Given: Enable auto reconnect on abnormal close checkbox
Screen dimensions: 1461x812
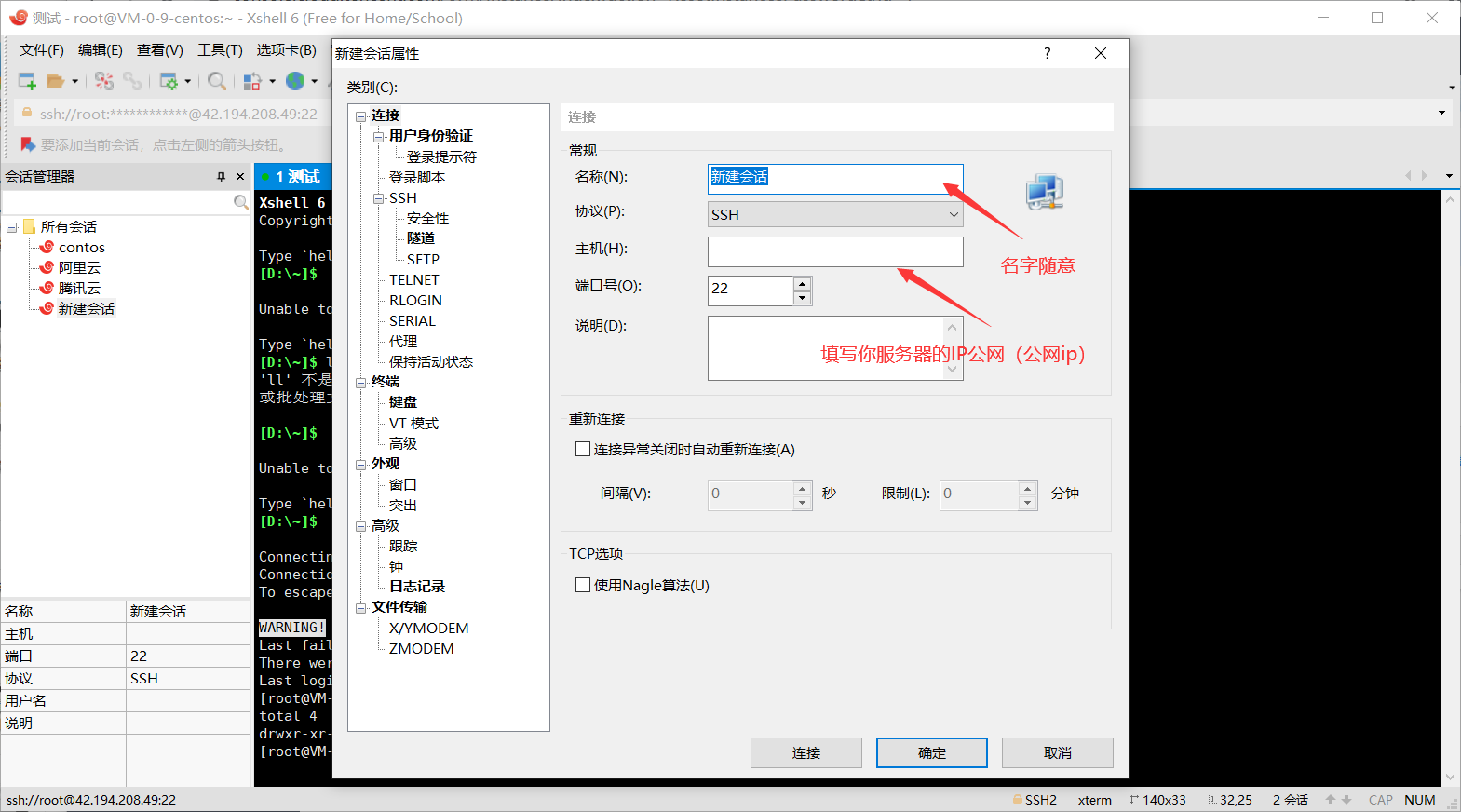Looking at the screenshot, I should (x=583, y=449).
